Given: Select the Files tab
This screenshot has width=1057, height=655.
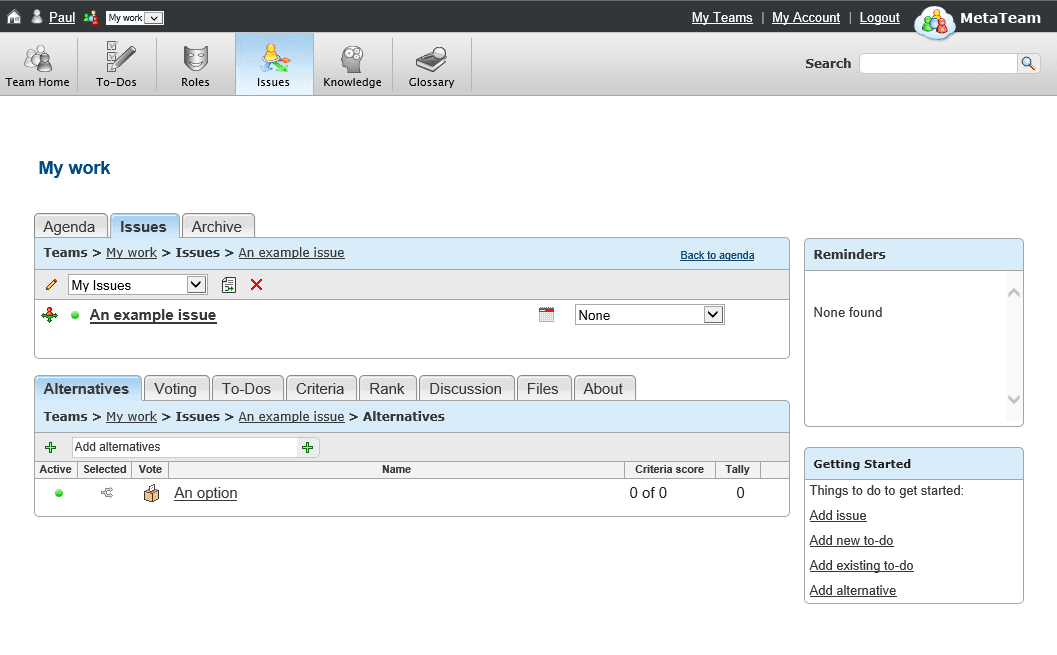Looking at the screenshot, I should click(x=543, y=389).
